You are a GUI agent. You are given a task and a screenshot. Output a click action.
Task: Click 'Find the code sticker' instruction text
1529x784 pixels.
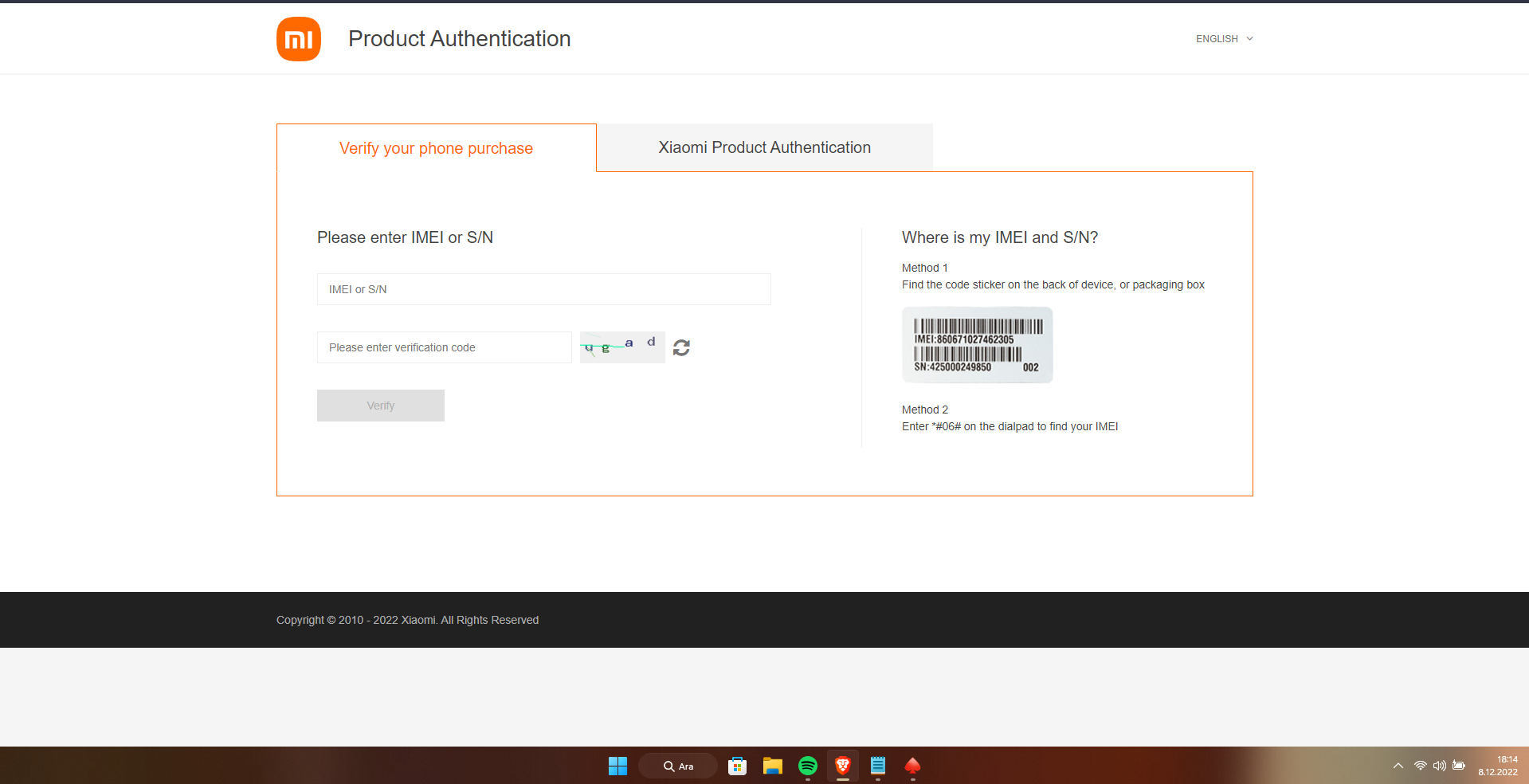1053,284
